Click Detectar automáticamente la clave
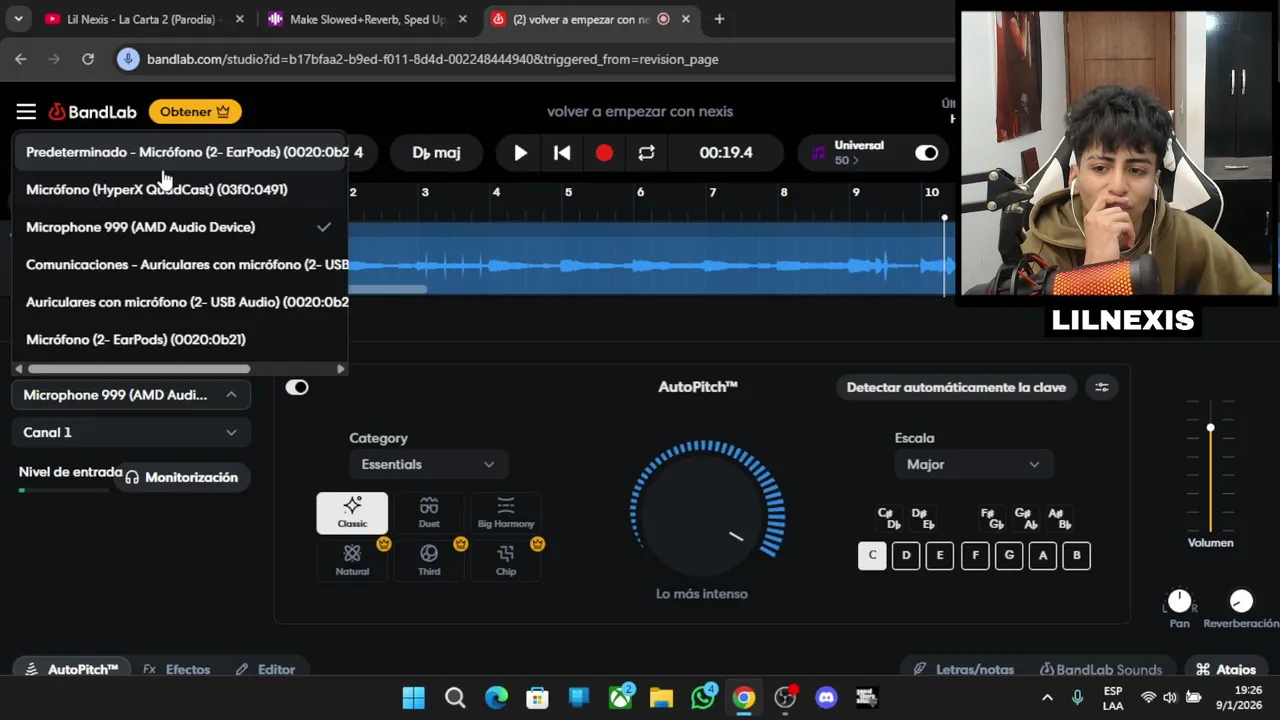This screenshot has height=720, width=1280. click(956, 387)
